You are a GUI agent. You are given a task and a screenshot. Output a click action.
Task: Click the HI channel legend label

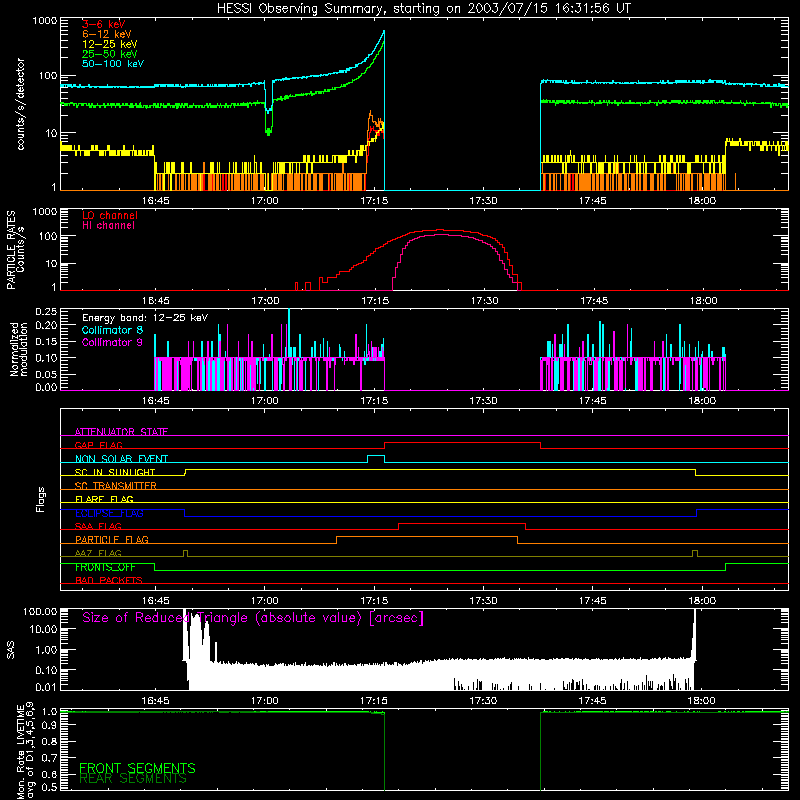[x=108, y=226]
